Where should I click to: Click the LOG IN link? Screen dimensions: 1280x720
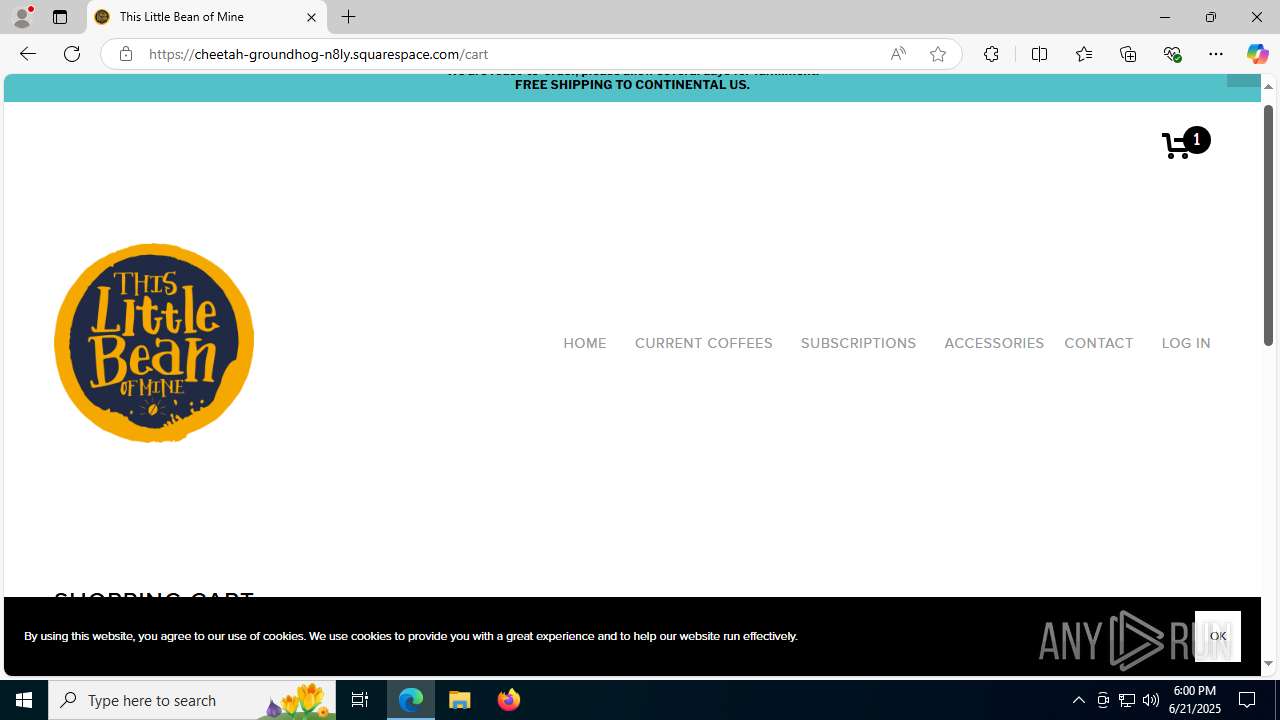click(x=1186, y=343)
